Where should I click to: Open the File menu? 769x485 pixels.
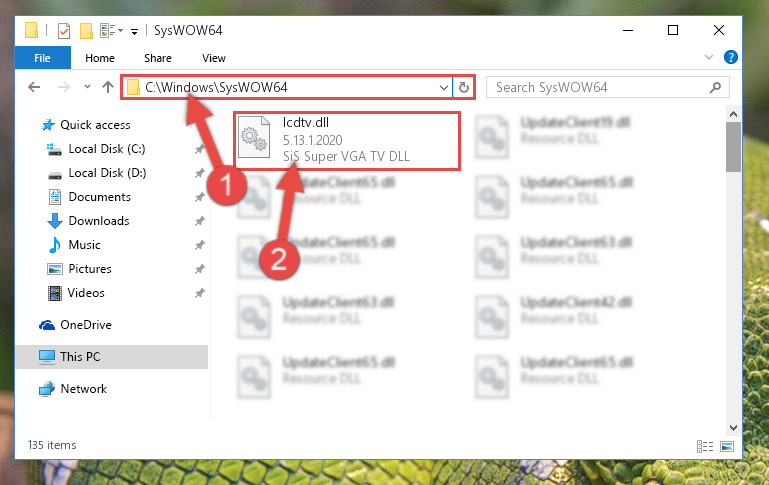pos(43,58)
